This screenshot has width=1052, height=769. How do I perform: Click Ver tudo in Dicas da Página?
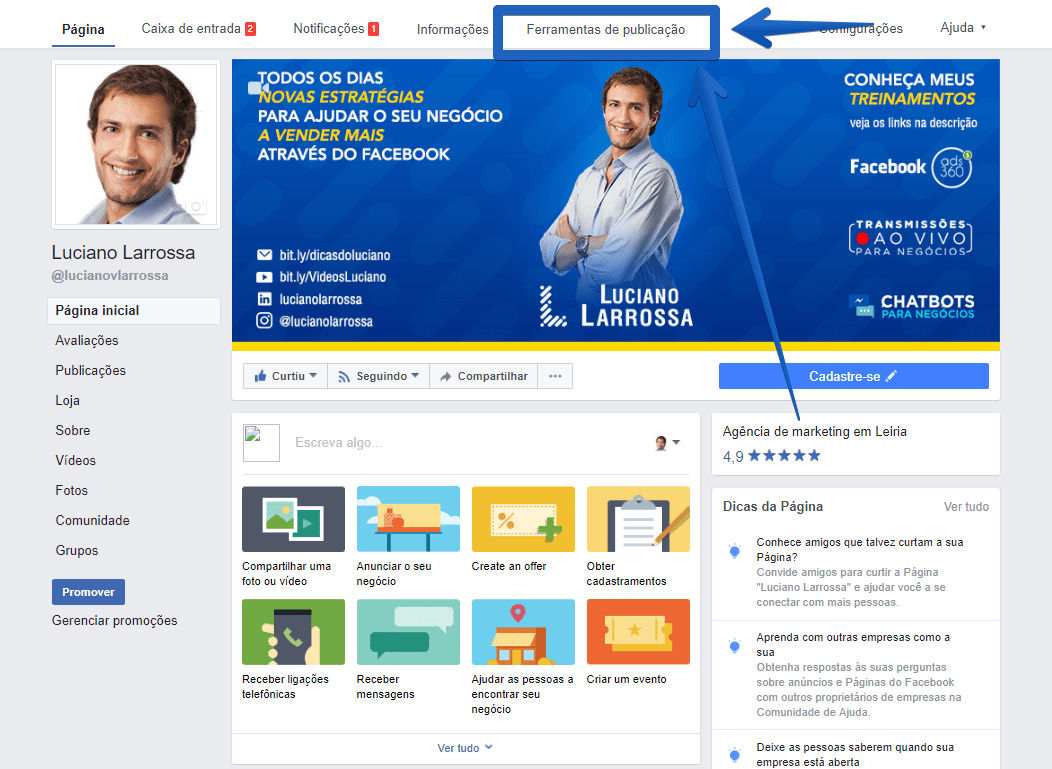coord(966,507)
